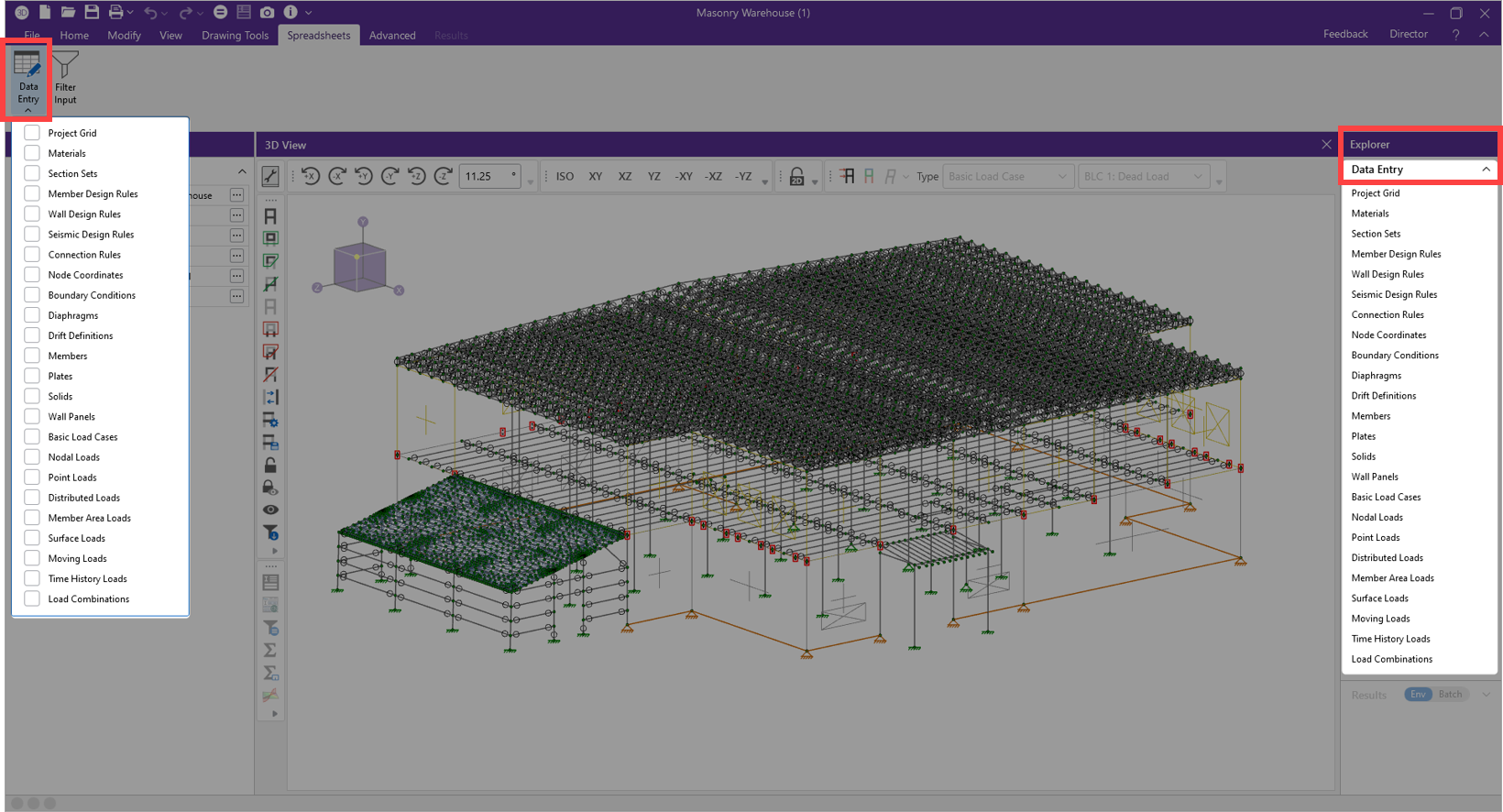This screenshot has height=812, width=1503.
Task: Click the wrench settings icon in 3D View
Action: click(270, 176)
